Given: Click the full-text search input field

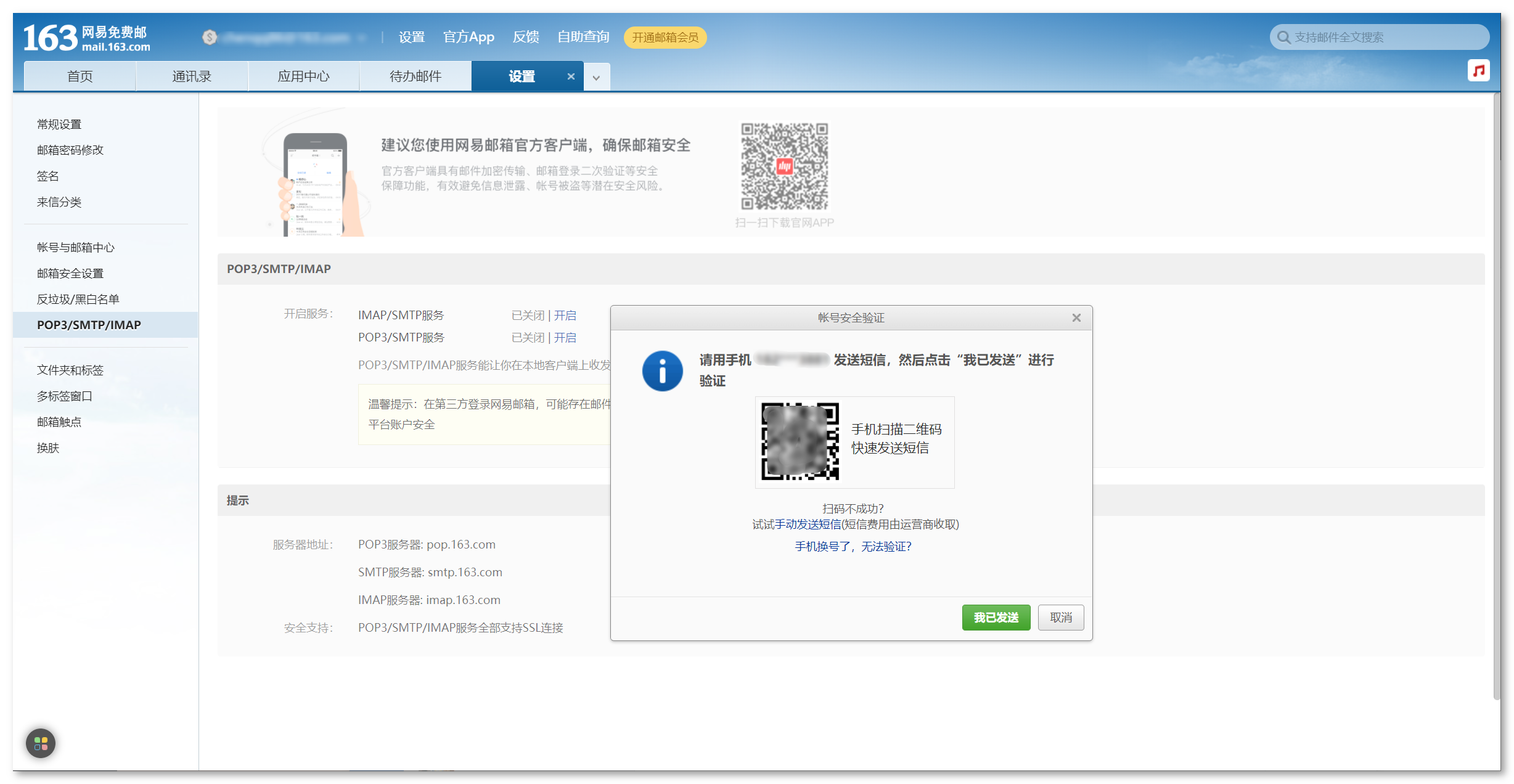Looking at the screenshot, I should pos(1387,38).
